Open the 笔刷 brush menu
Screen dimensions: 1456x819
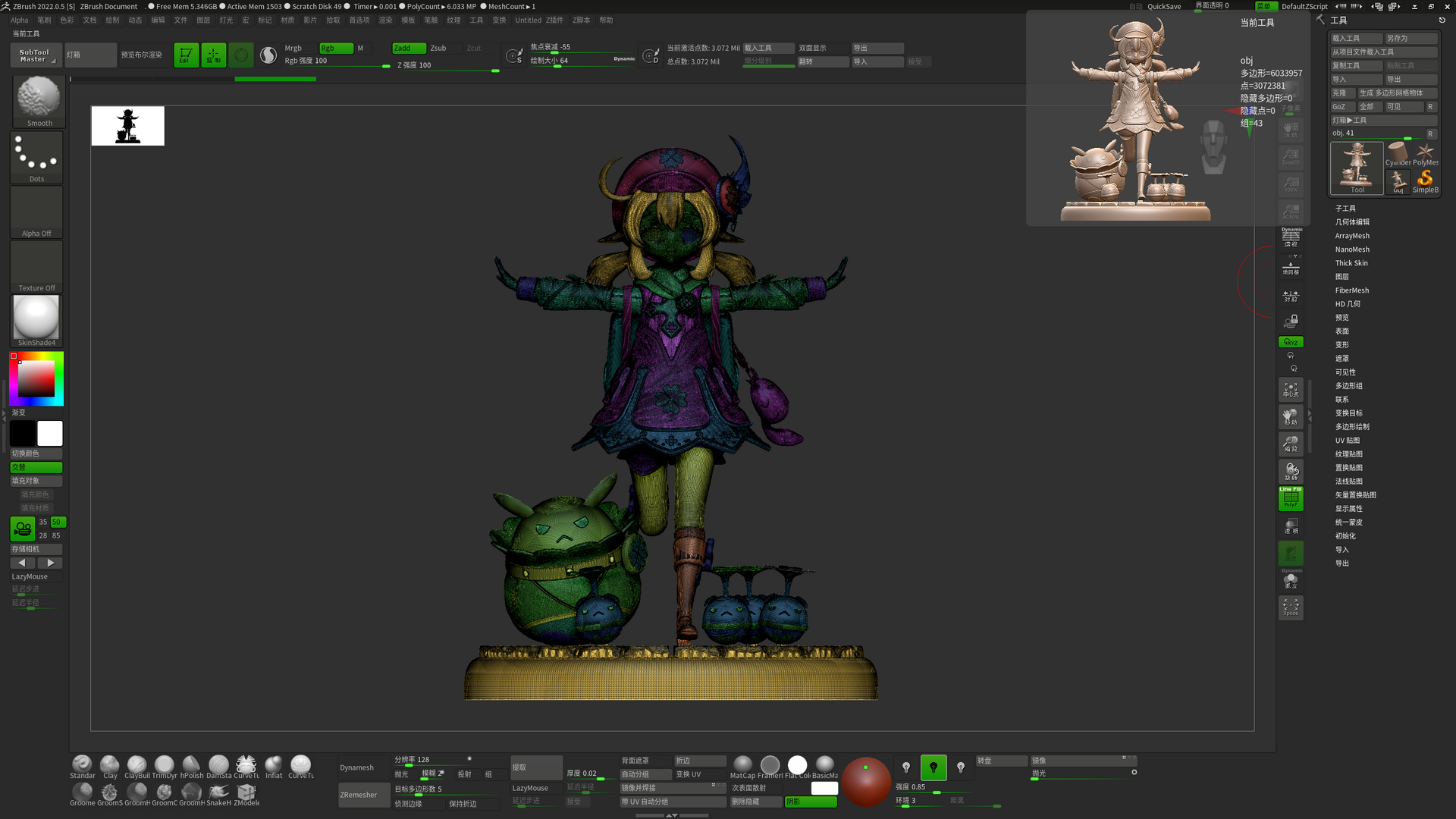coord(44,20)
